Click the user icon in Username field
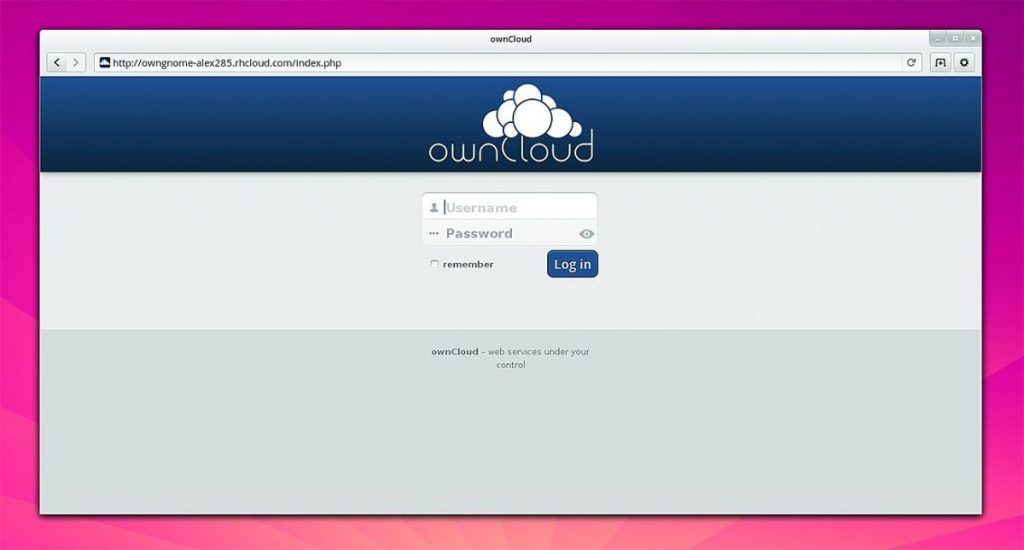Screen dimensions: 1024x550 coord(434,208)
